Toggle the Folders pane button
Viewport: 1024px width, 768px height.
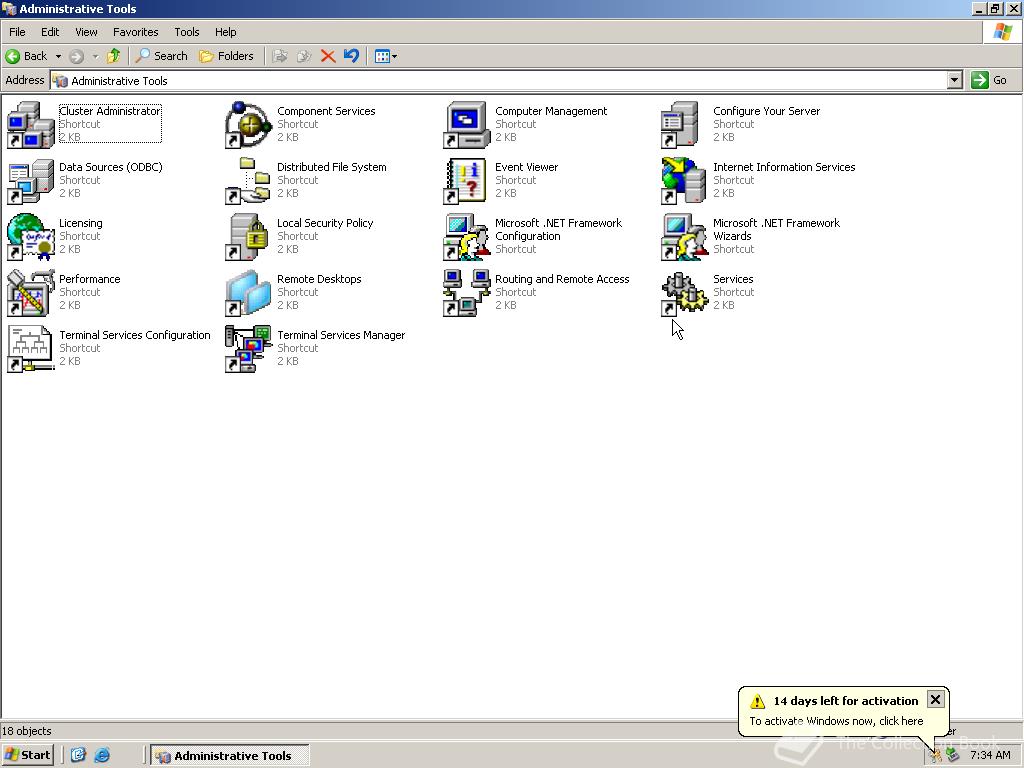click(227, 56)
